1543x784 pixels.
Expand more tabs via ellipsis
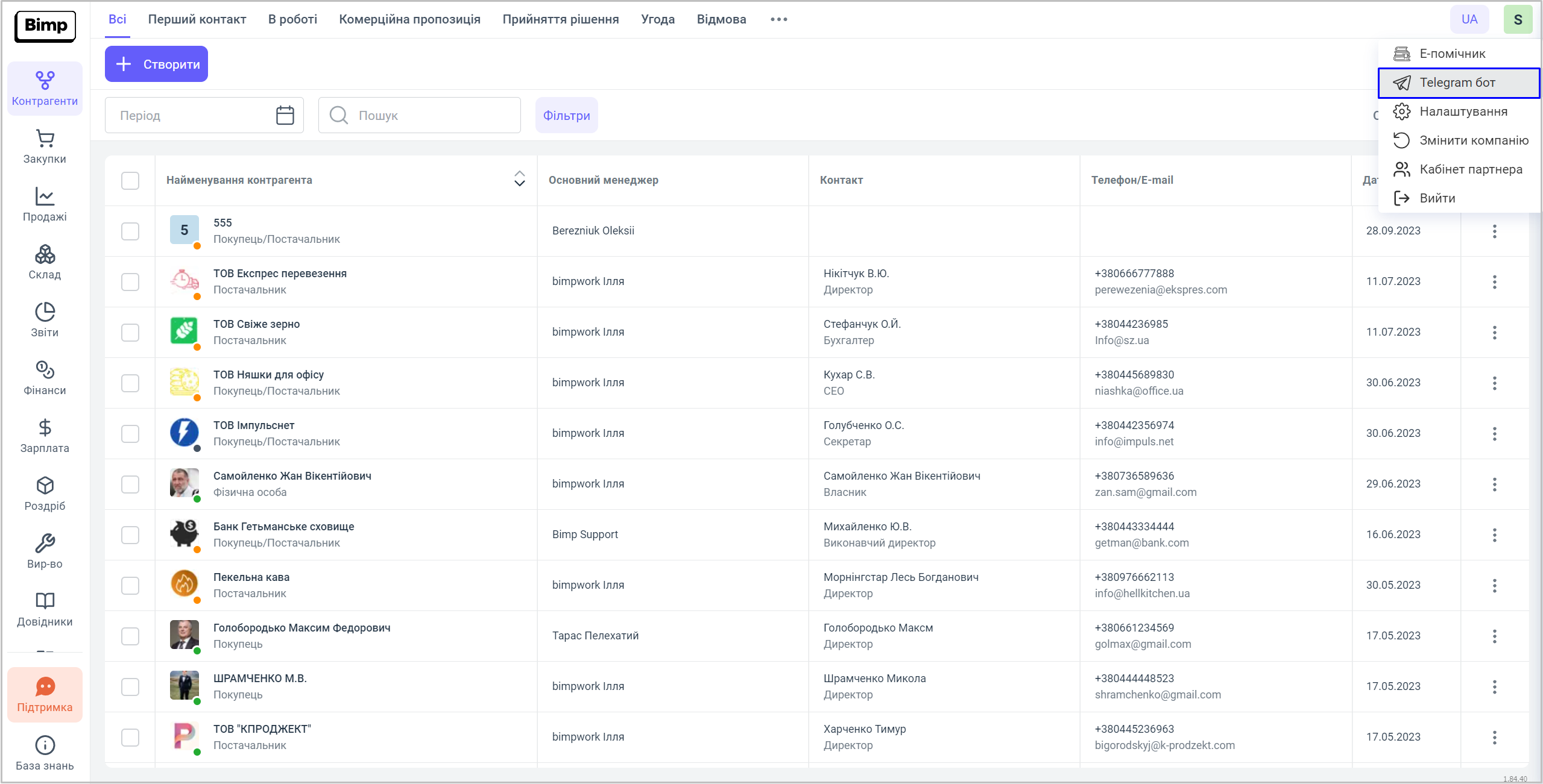click(778, 19)
